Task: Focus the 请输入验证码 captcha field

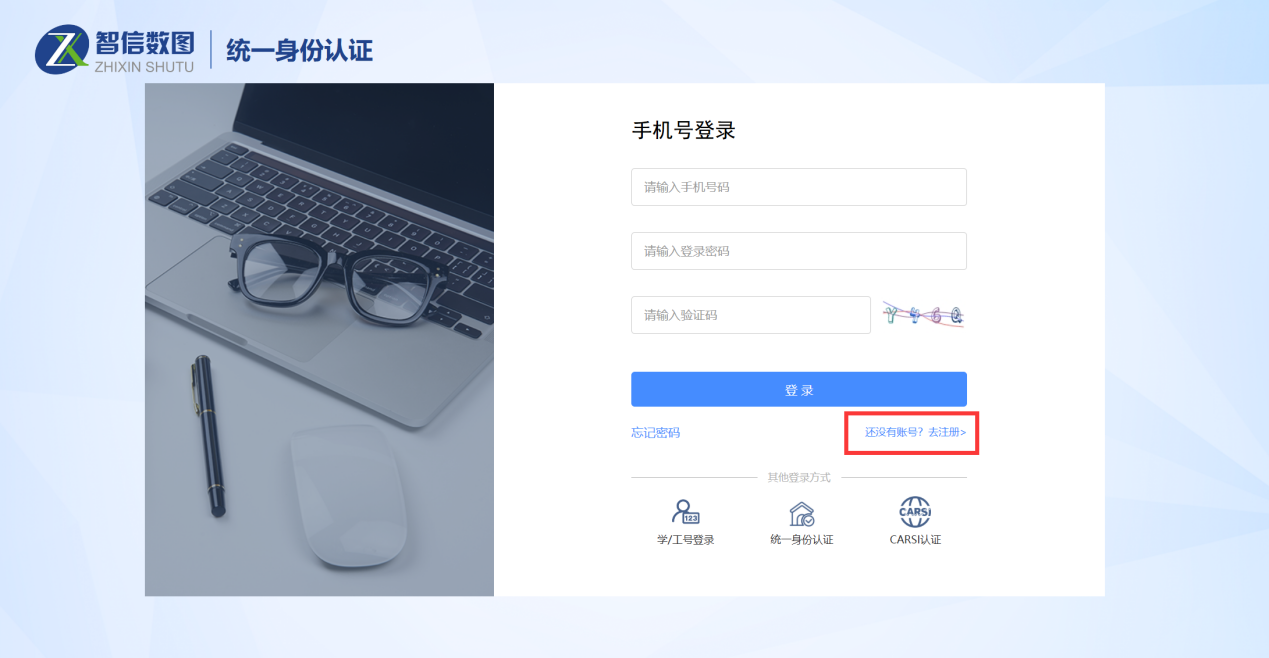Action: (751, 315)
